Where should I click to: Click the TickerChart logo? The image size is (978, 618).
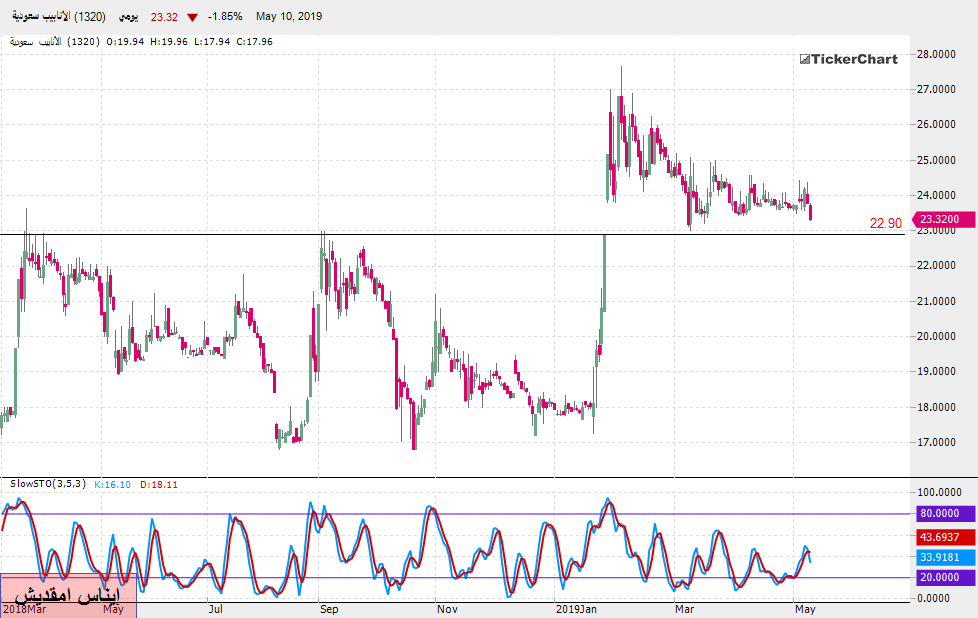[848, 59]
